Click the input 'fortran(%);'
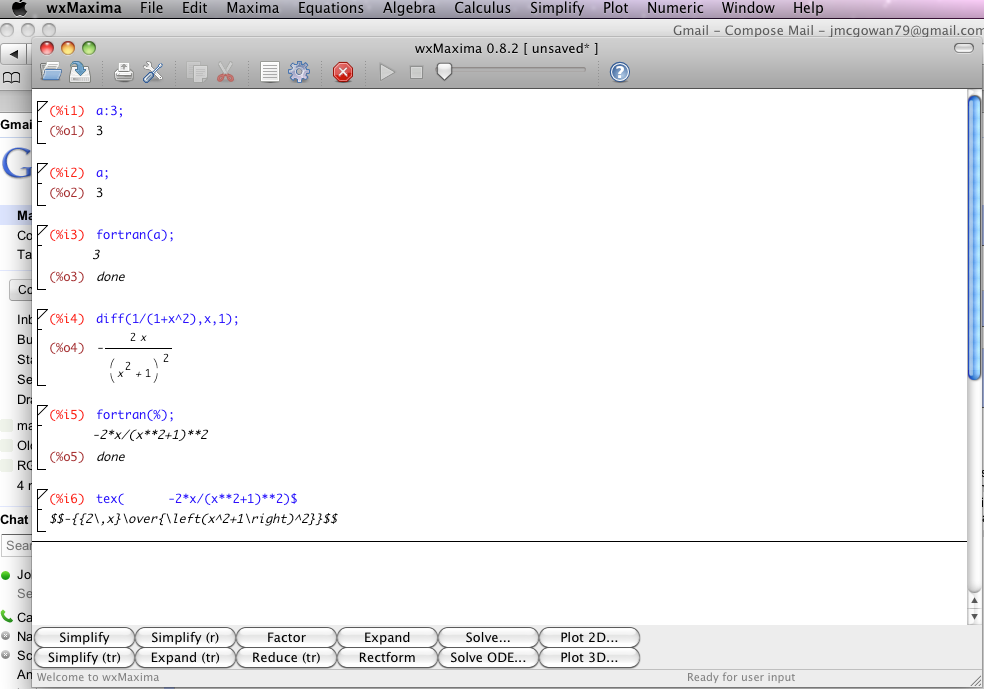This screenshot has width=984, height=689. [135, 415]
